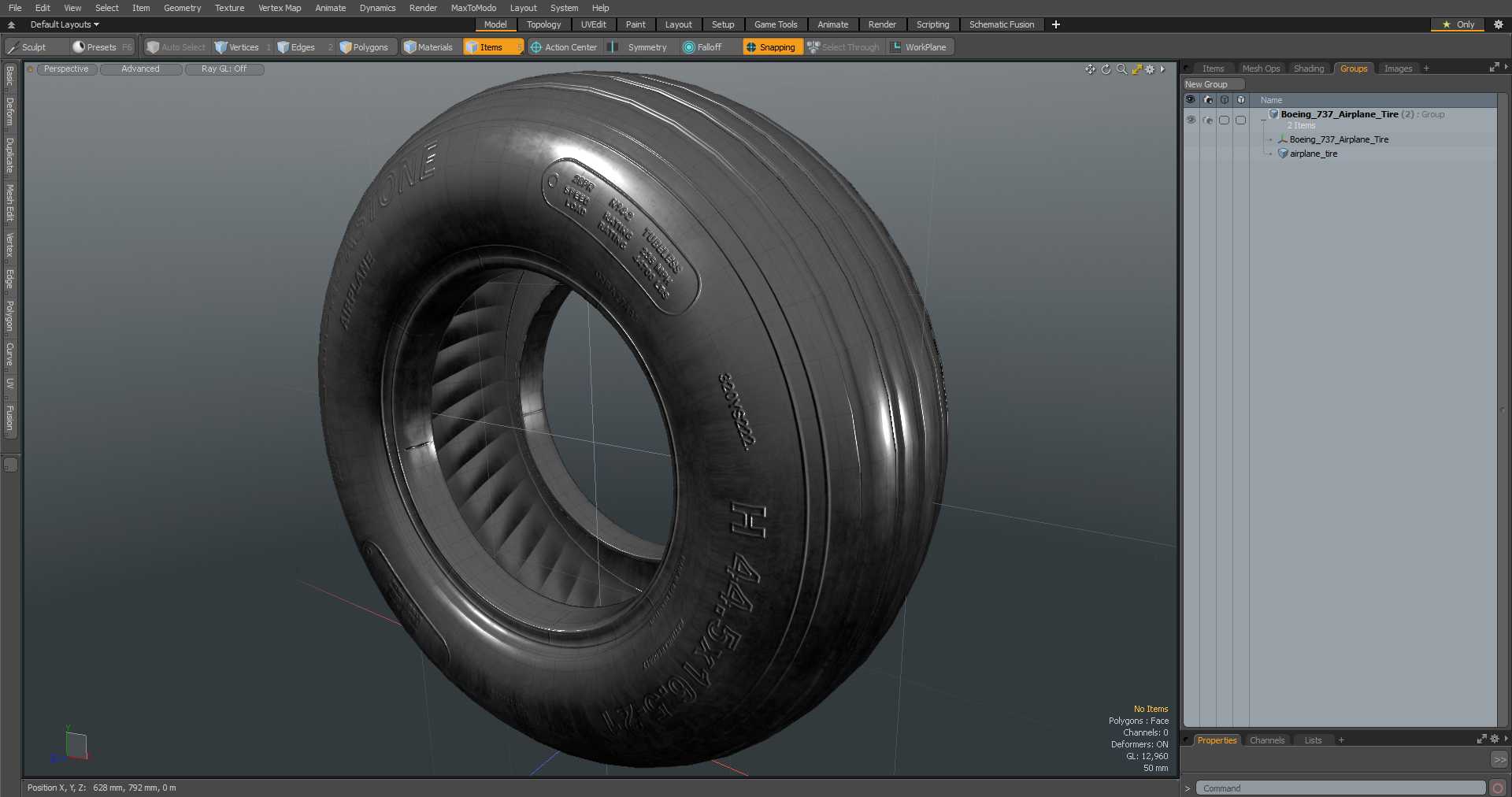The image size is (1512, 797).
Task: Open the Advanced shading dropdown
Action: 141,69
